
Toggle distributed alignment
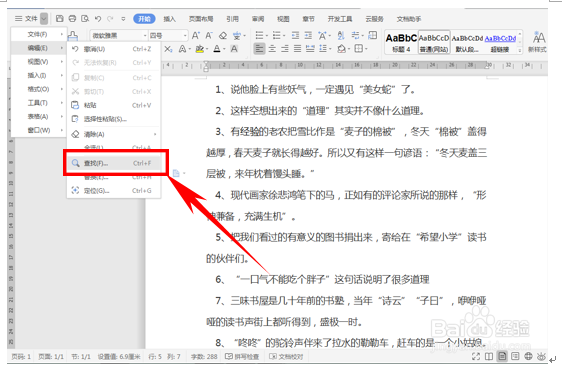tap(310, 49)
